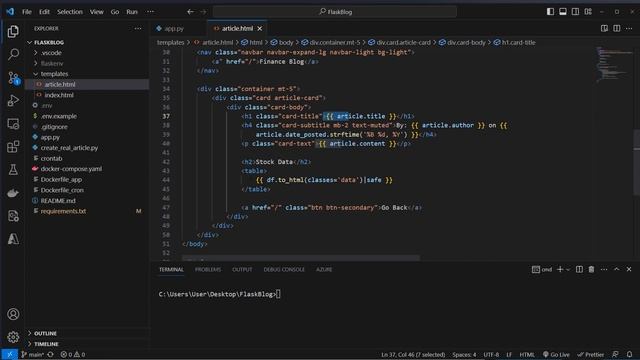Open the new terminal profile dropdown arrow

[568, 269]
